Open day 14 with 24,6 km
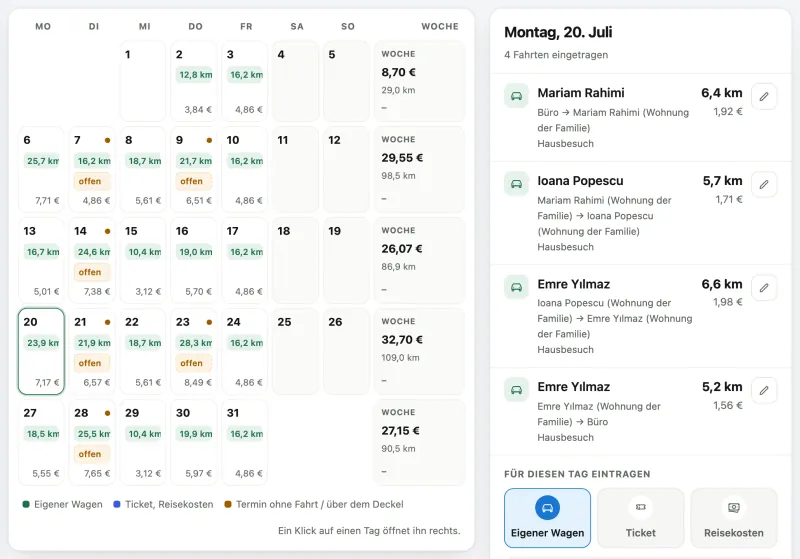The width and height of the screenshot is (800, 559). coord(92,260)
